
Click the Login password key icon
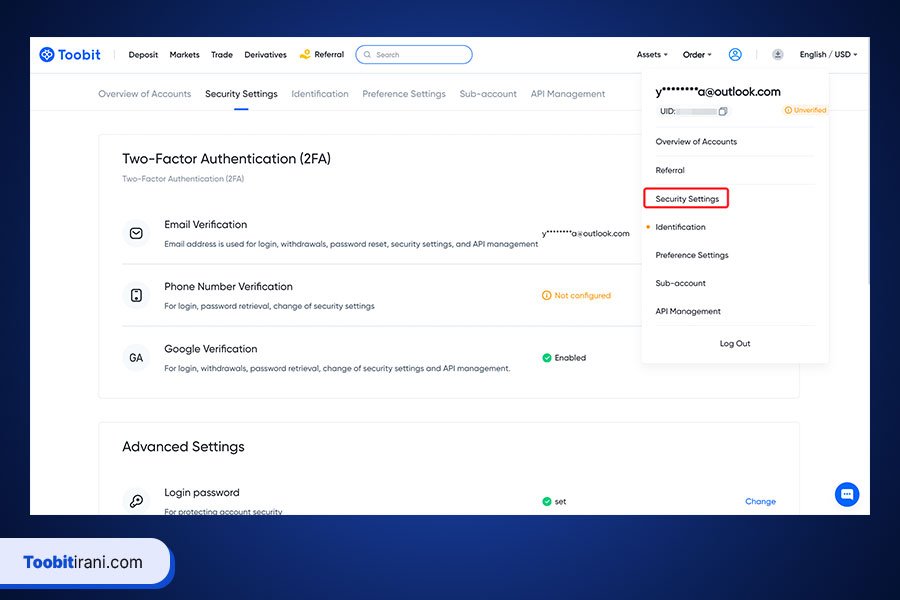click(x=136, y=501)
